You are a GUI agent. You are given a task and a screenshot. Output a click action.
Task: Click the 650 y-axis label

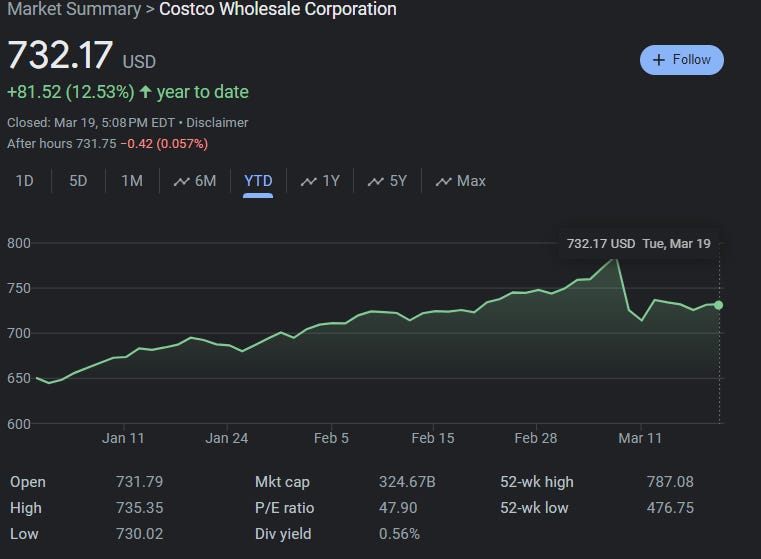point(19,378)
